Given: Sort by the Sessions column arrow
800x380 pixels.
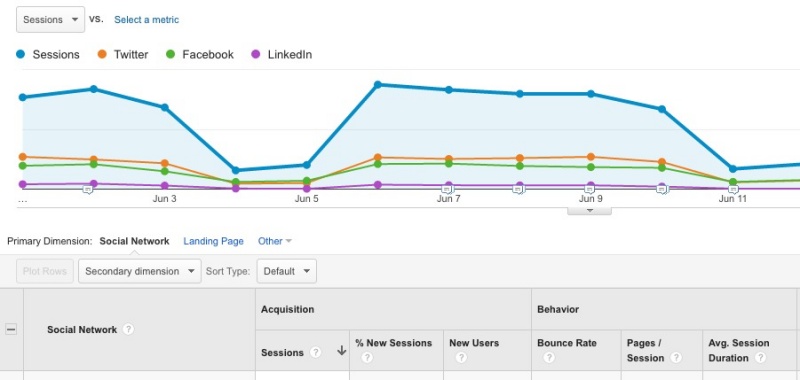Looking at the screenshot, I should tap(342, 351).
